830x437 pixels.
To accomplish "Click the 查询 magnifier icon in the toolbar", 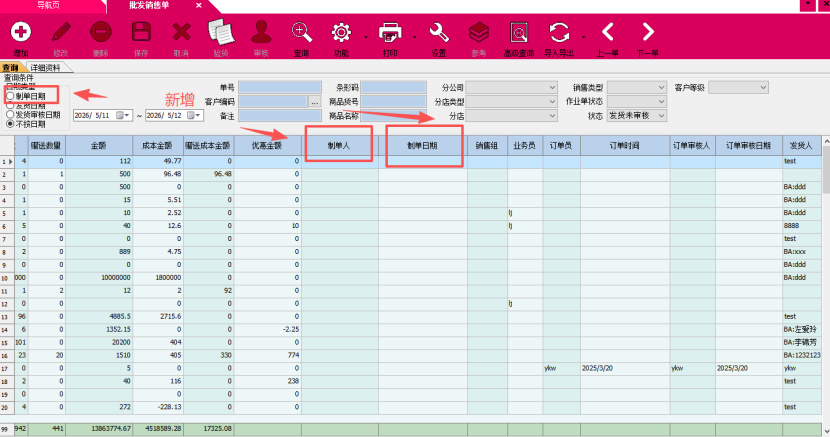I will [302, 32].
